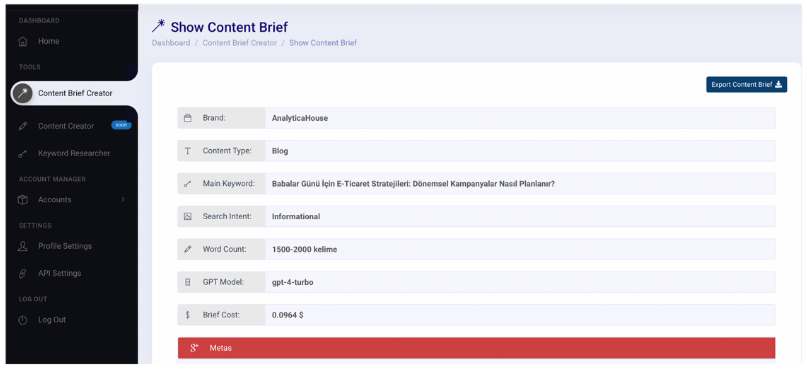Screen dimensions: 807x372
Task: Click the Google Plus icon in Metas bar
Action: (x=195, y=348)
